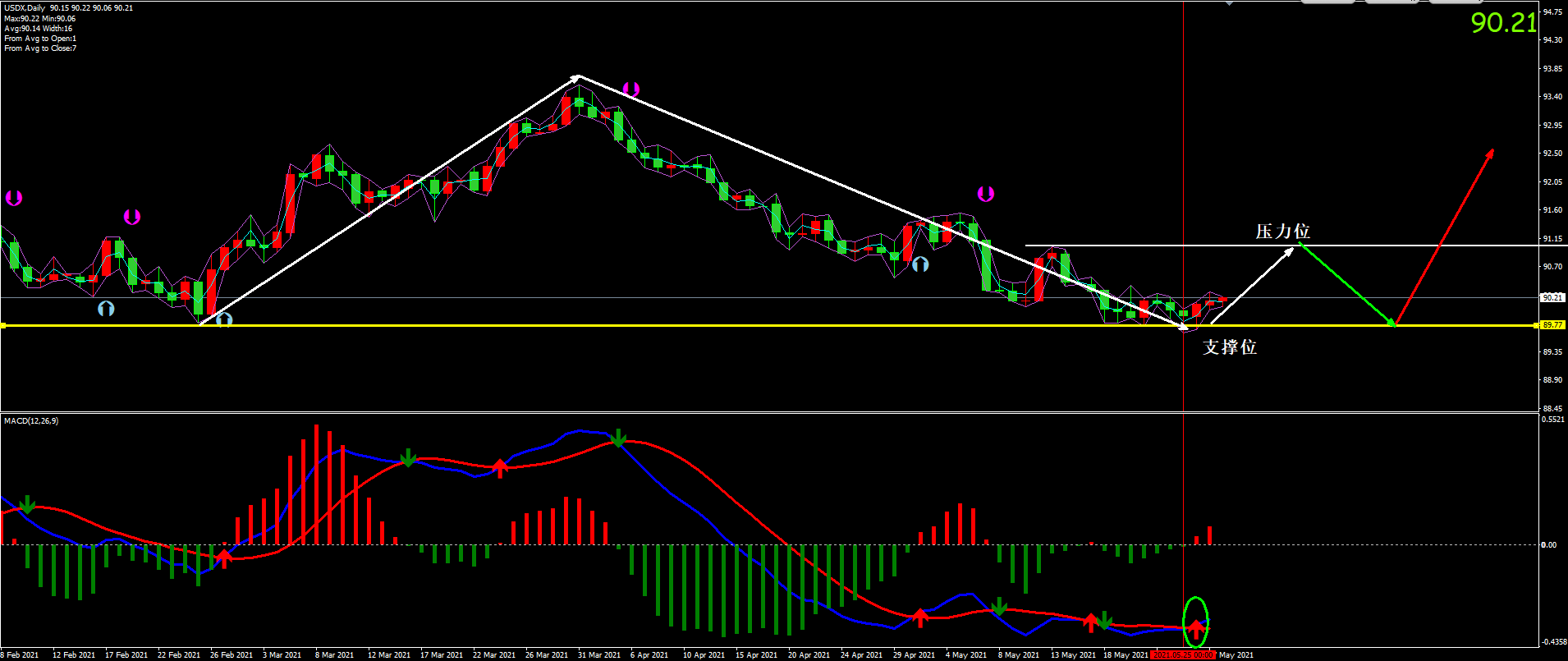Select the red MACD arrow inside green ellipse

point(1196,630)
